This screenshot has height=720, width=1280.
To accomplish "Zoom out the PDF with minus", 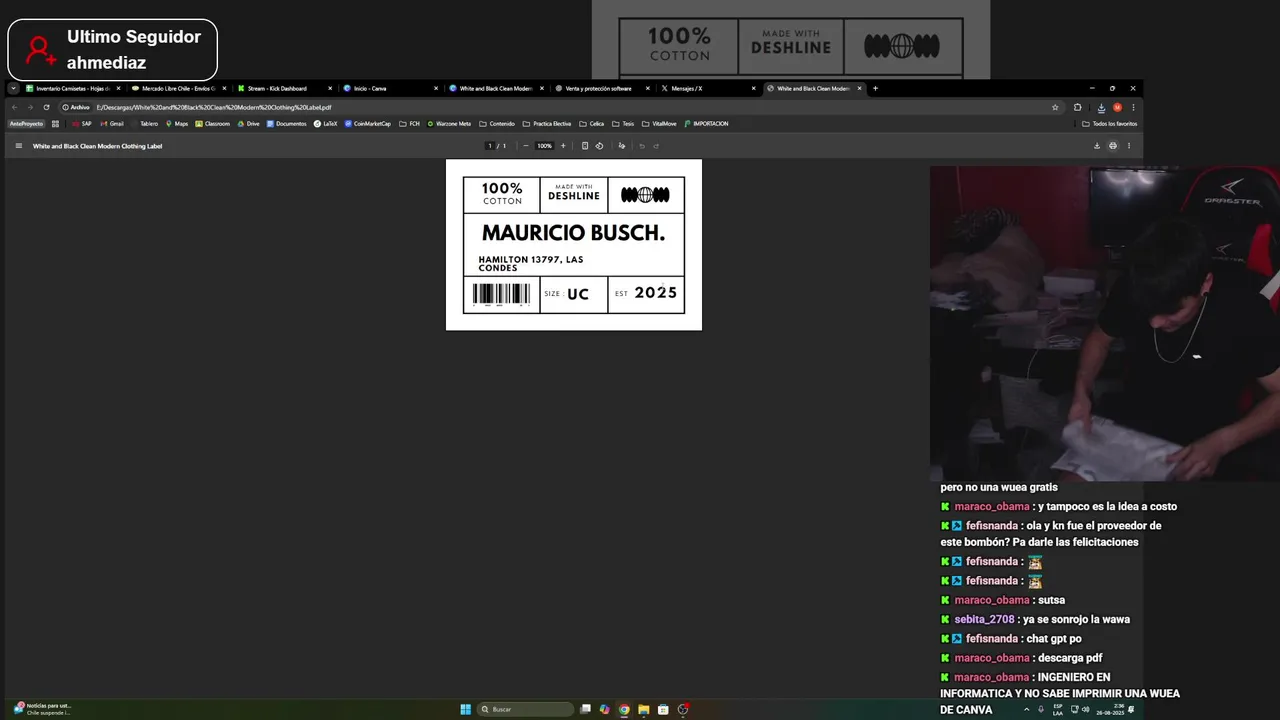I will click(x=526, y=146).
